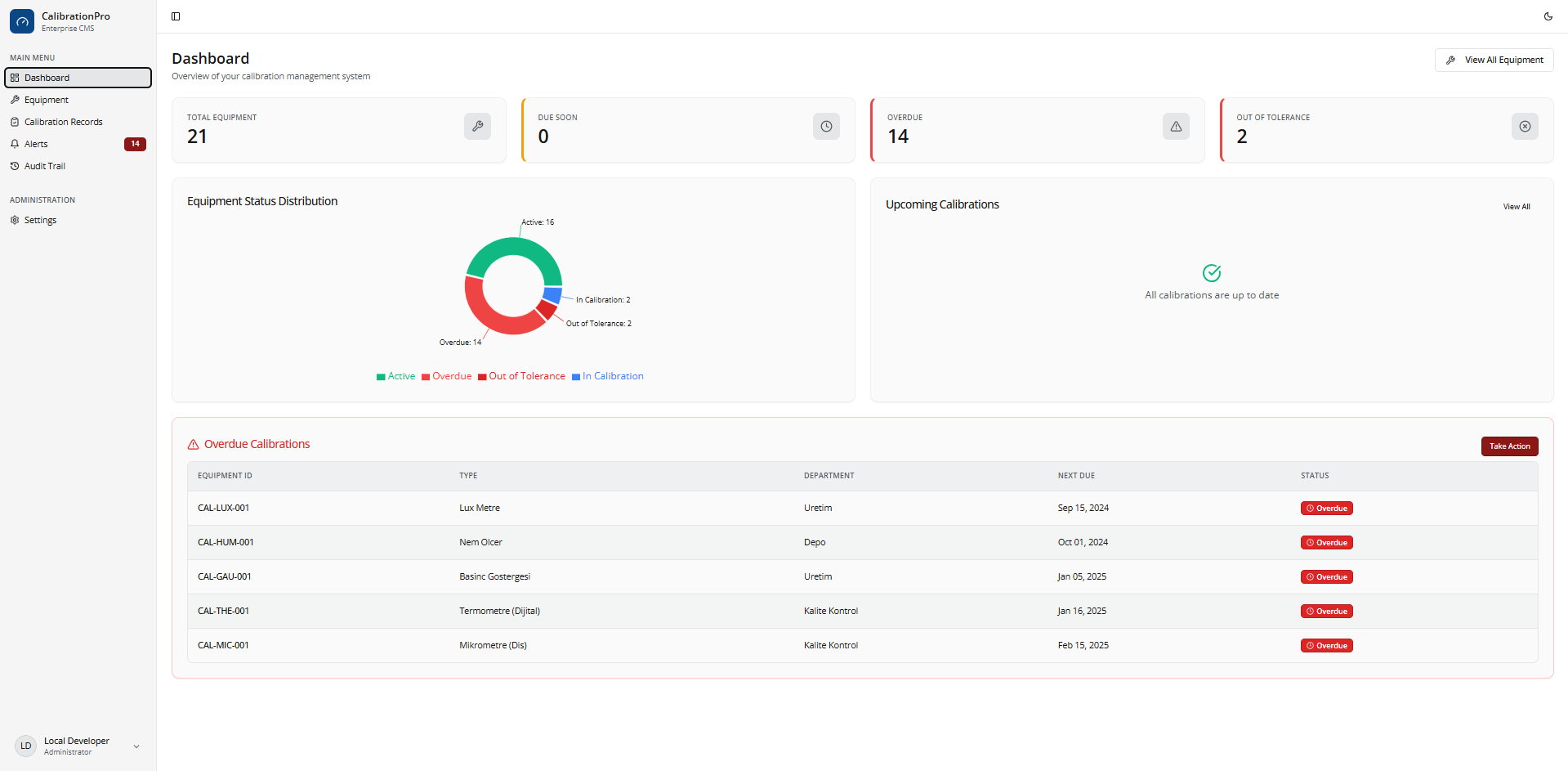1568x771 pixels.
Task: Collapse the sidebar using the panel toggle
Action: (x=176, y=16)
